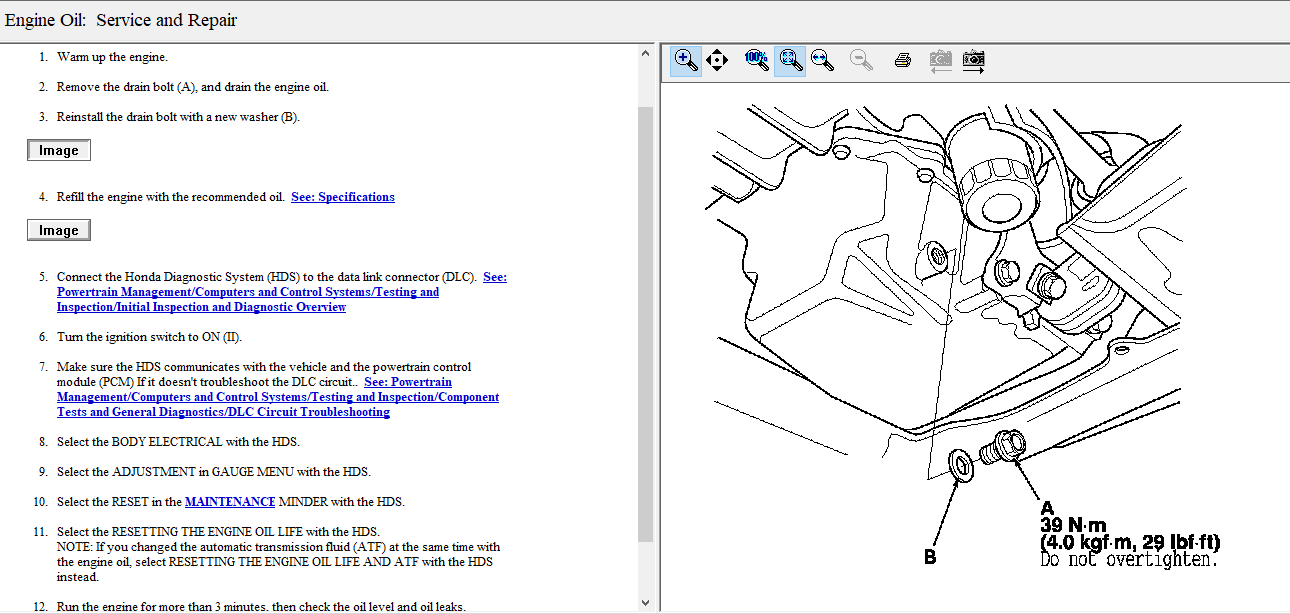Go to previous image camera icon
Viewport: 1290px width, 614px height.
pyautogui.click(x=940, y=60)
